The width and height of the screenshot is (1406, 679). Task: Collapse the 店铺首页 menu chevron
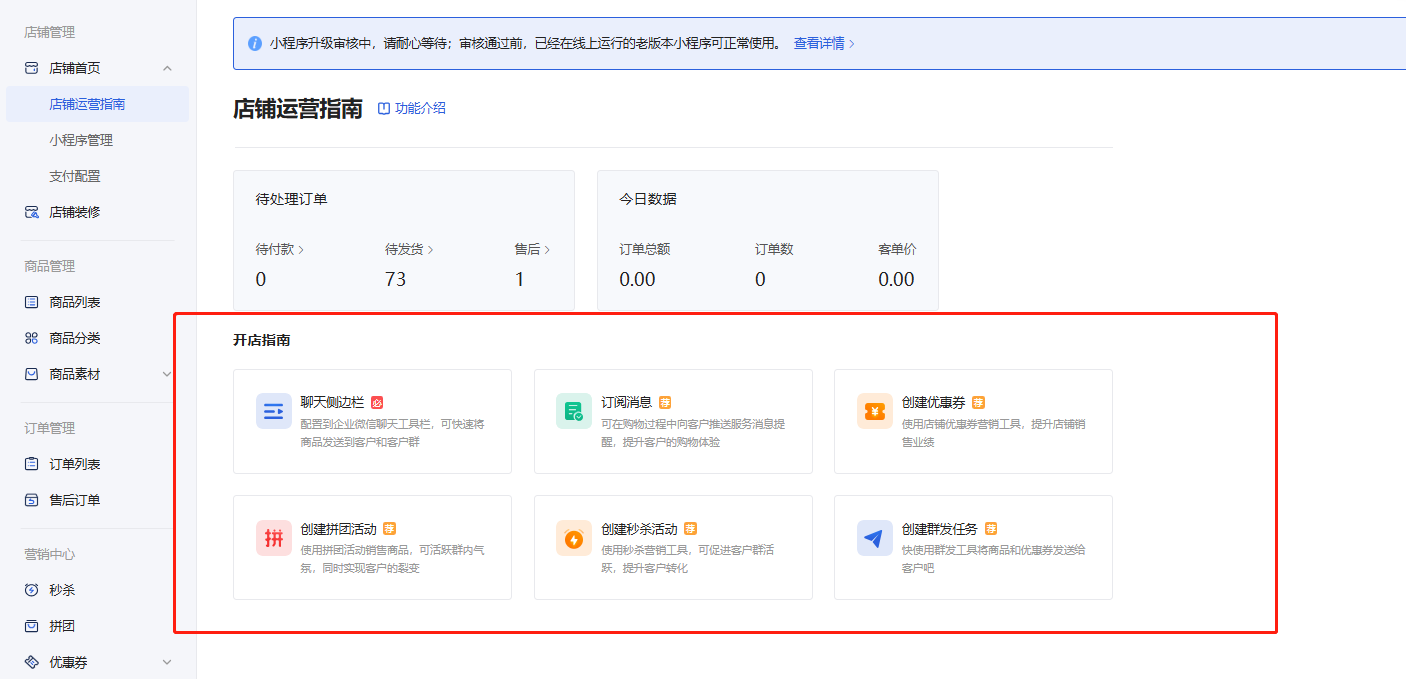[167, 68]
